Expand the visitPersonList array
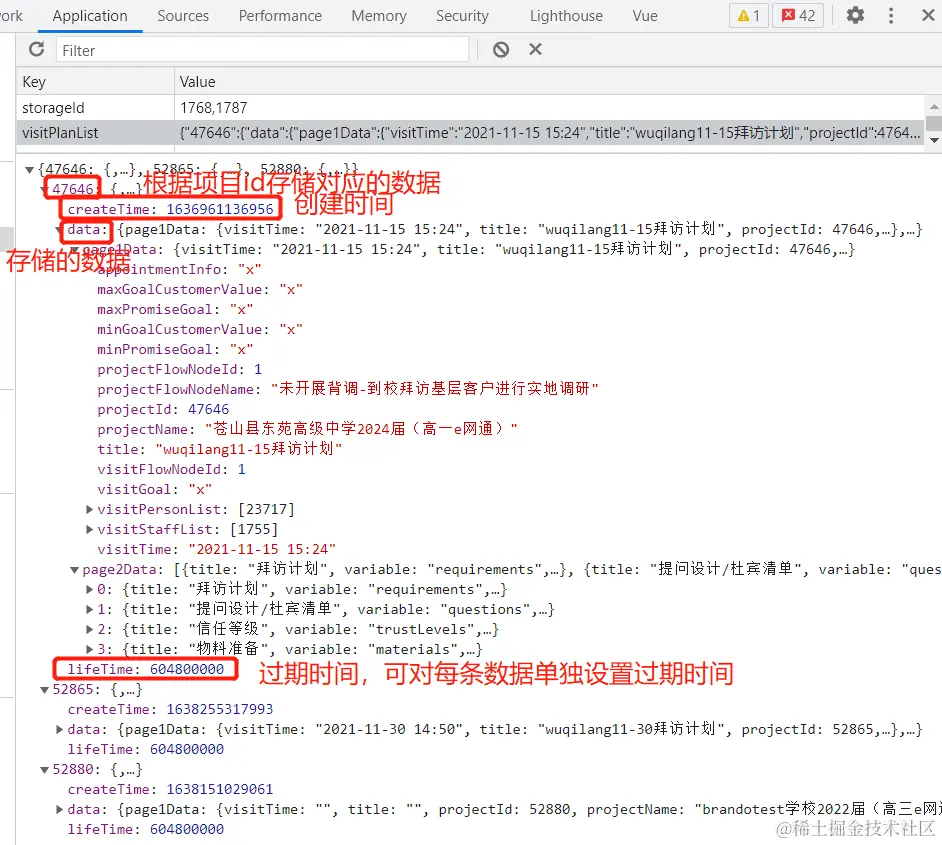 tap(89, 509)
